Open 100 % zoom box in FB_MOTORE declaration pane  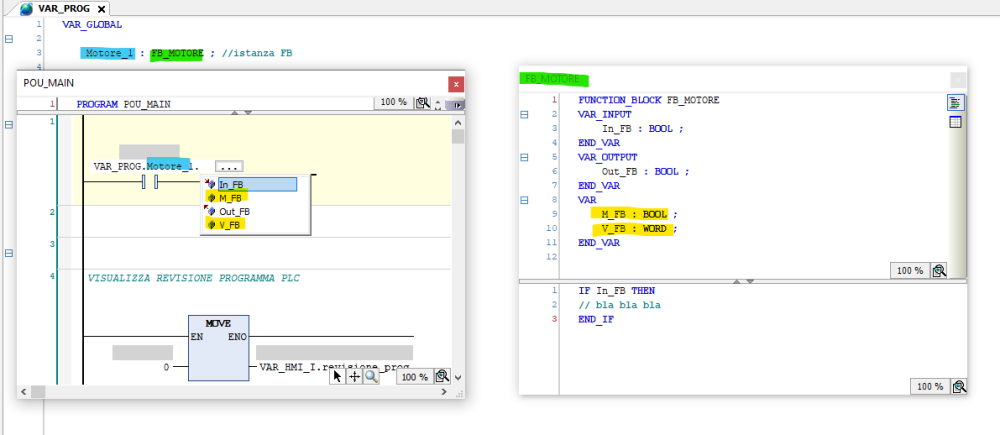point(909,270)
